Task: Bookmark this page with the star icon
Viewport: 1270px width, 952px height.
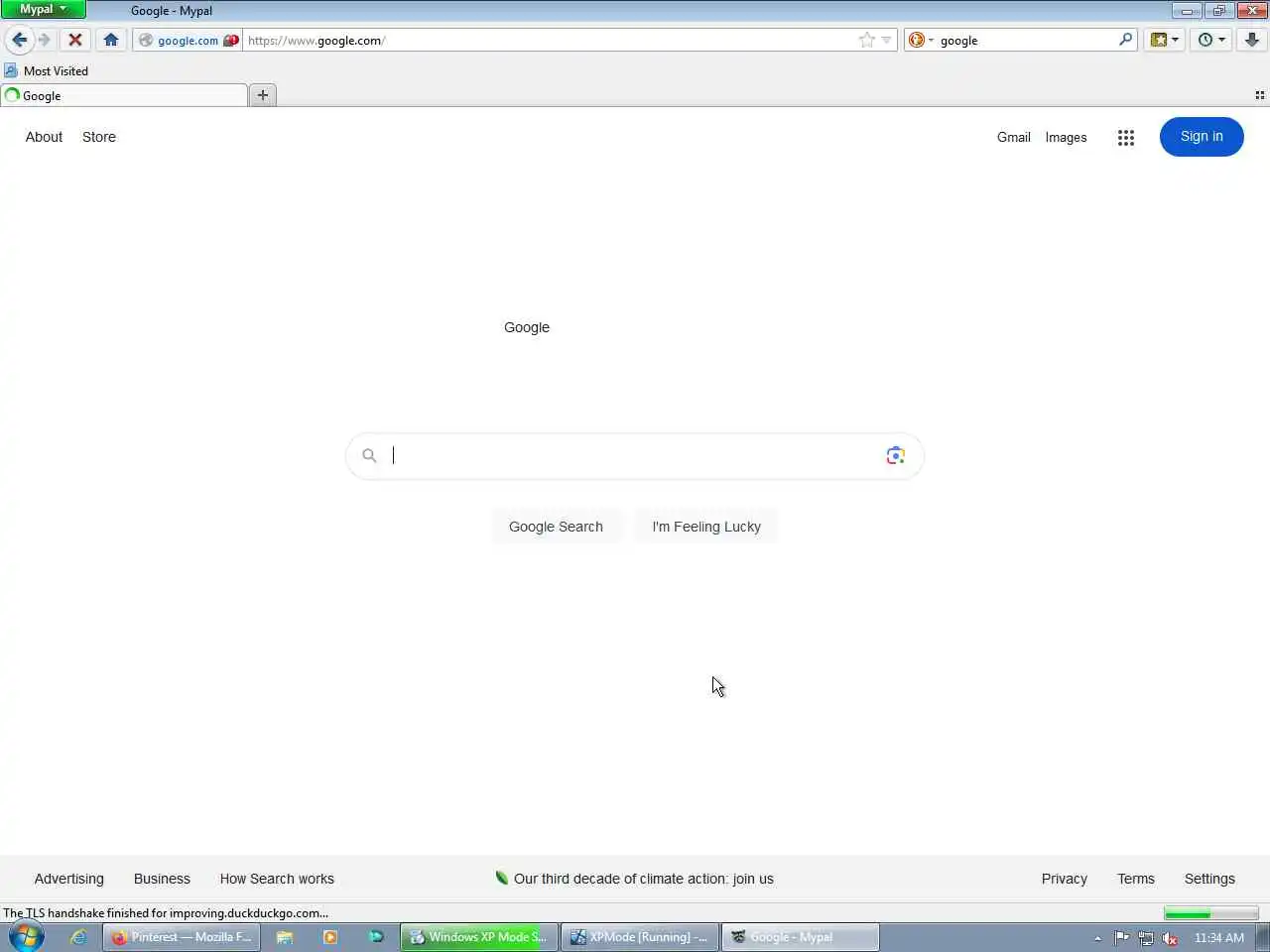Action: [x=867, y=40]
